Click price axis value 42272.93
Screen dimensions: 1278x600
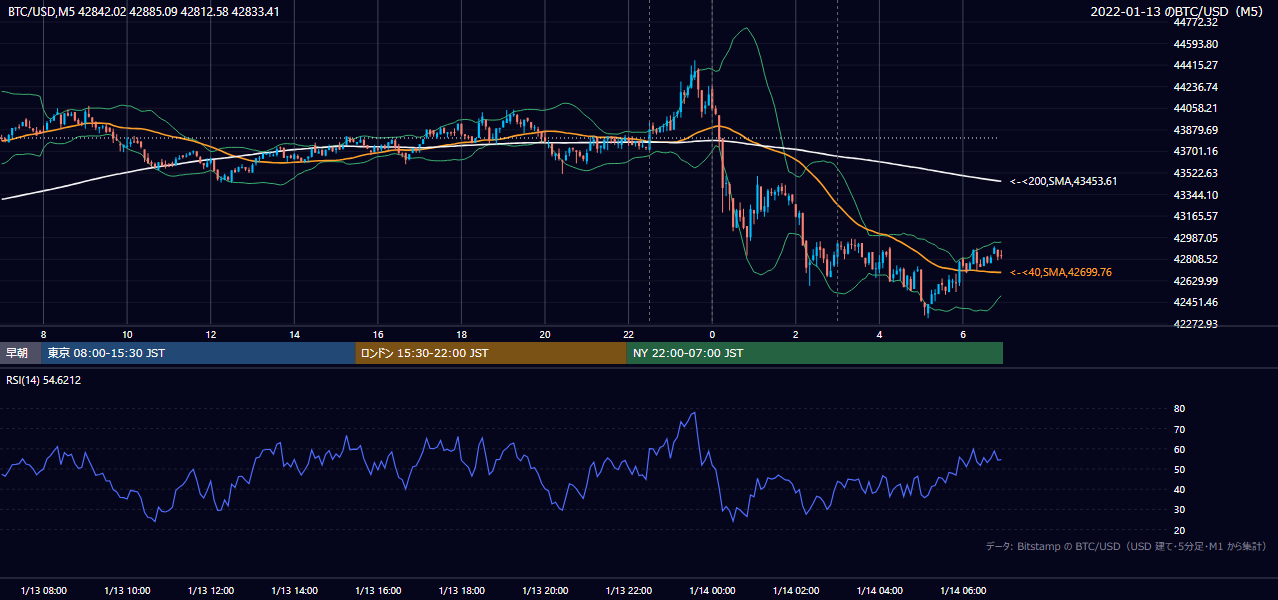click(x=1195, y=324)
